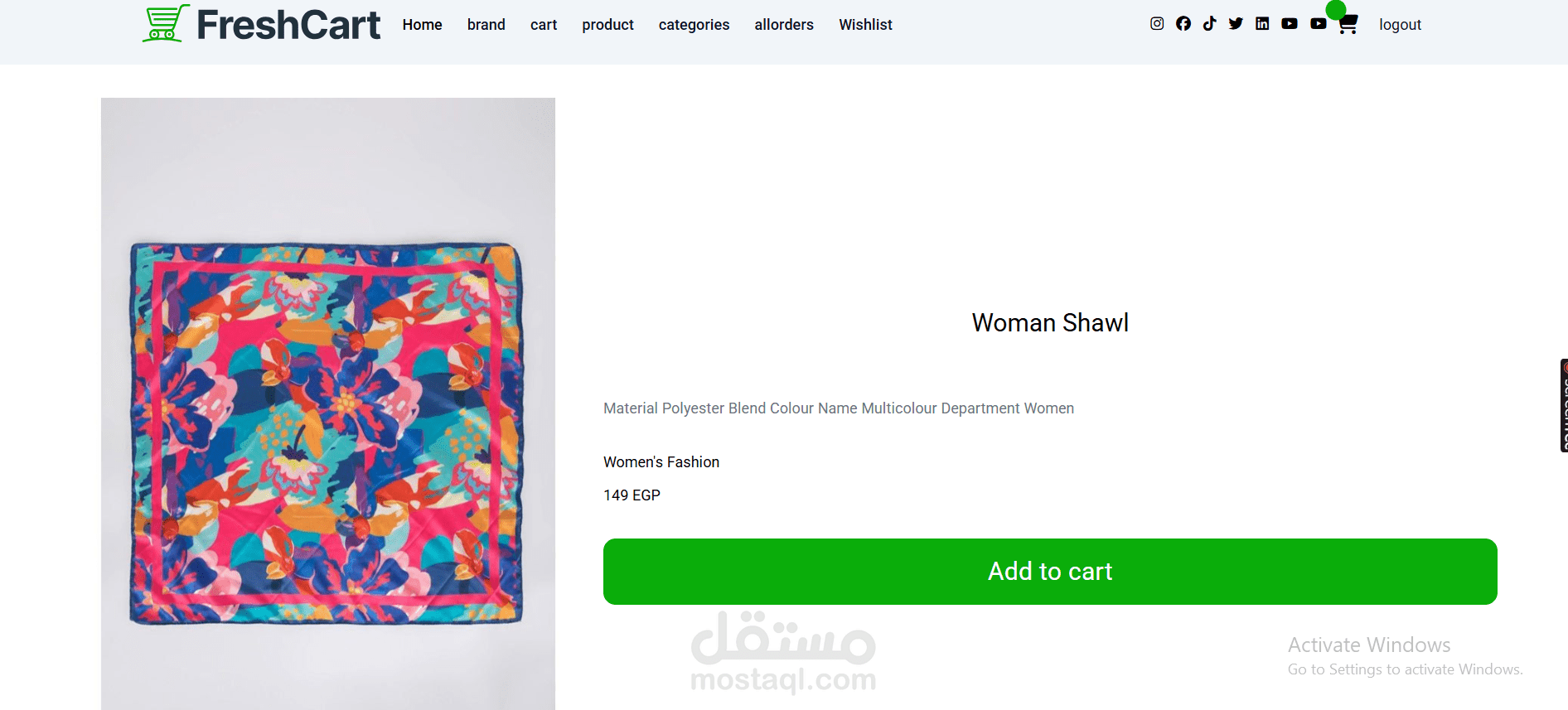Screen dimensions: 1568x710
Task: Click the Woman Shawl product image
Action: (x=328, y=403)
